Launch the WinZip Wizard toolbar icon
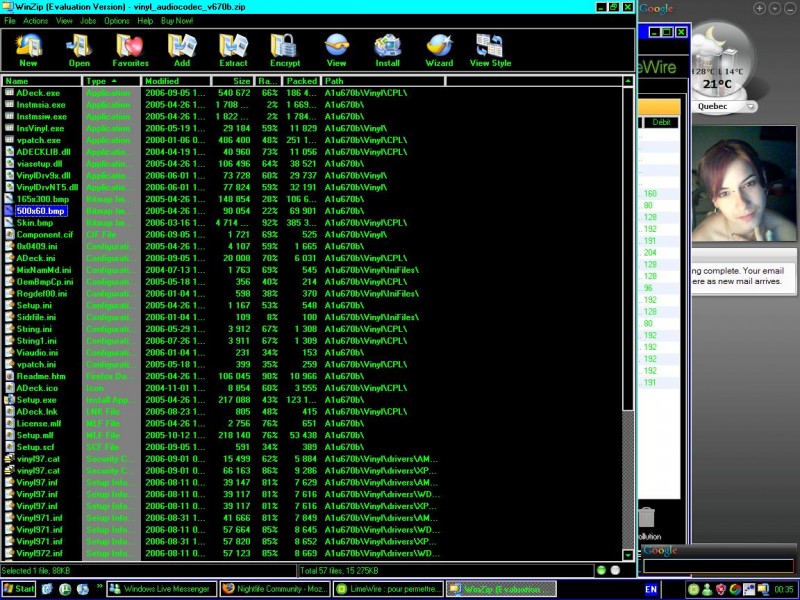 point(439,50)
